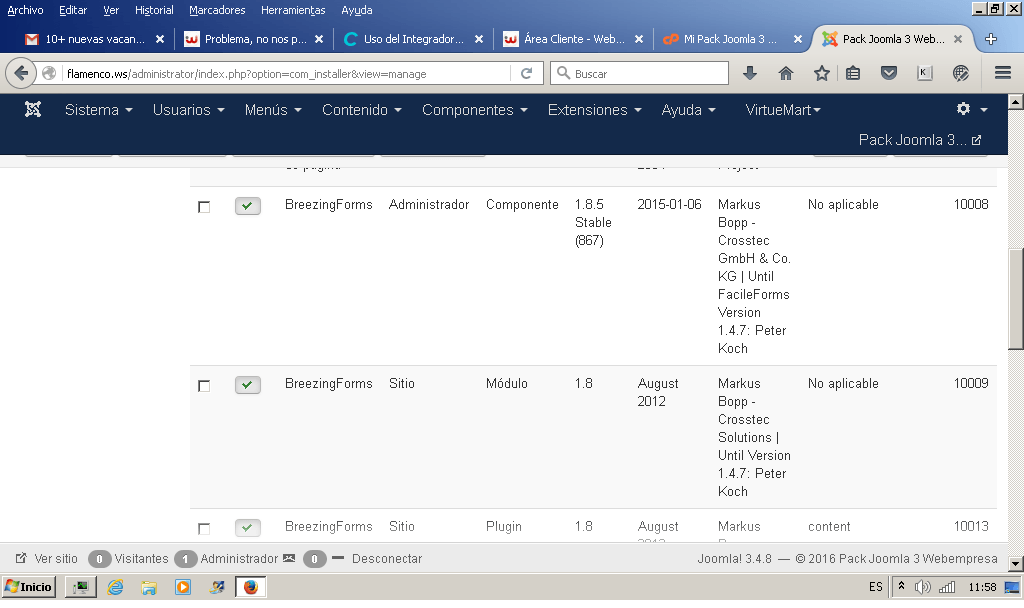The image size is (1024, 608).
Task: Click the volume speaker tray icon
Action: (x=922, y=587)
